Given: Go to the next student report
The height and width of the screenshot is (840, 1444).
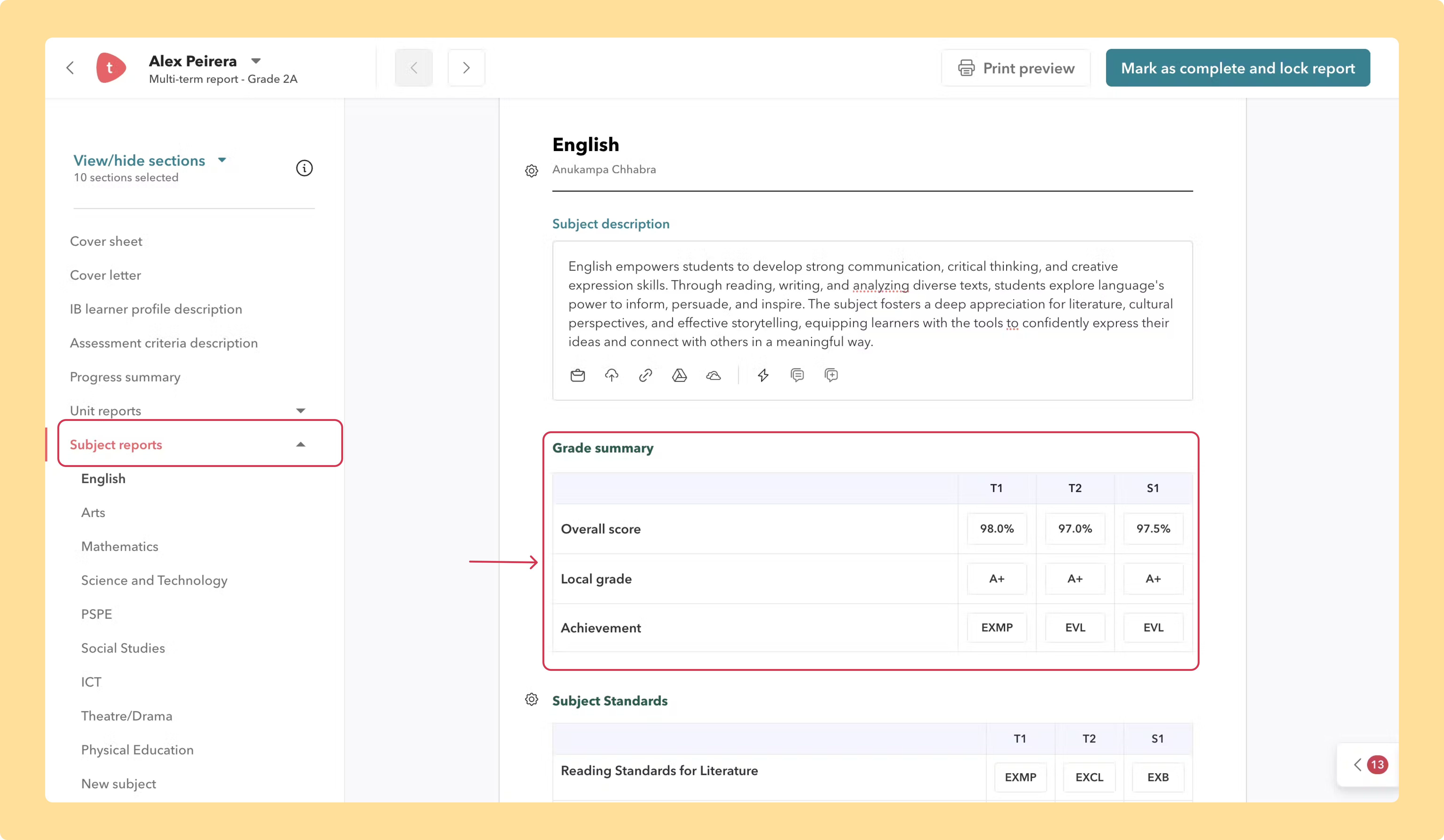Looking at the screenshot, I should (467, 68).
